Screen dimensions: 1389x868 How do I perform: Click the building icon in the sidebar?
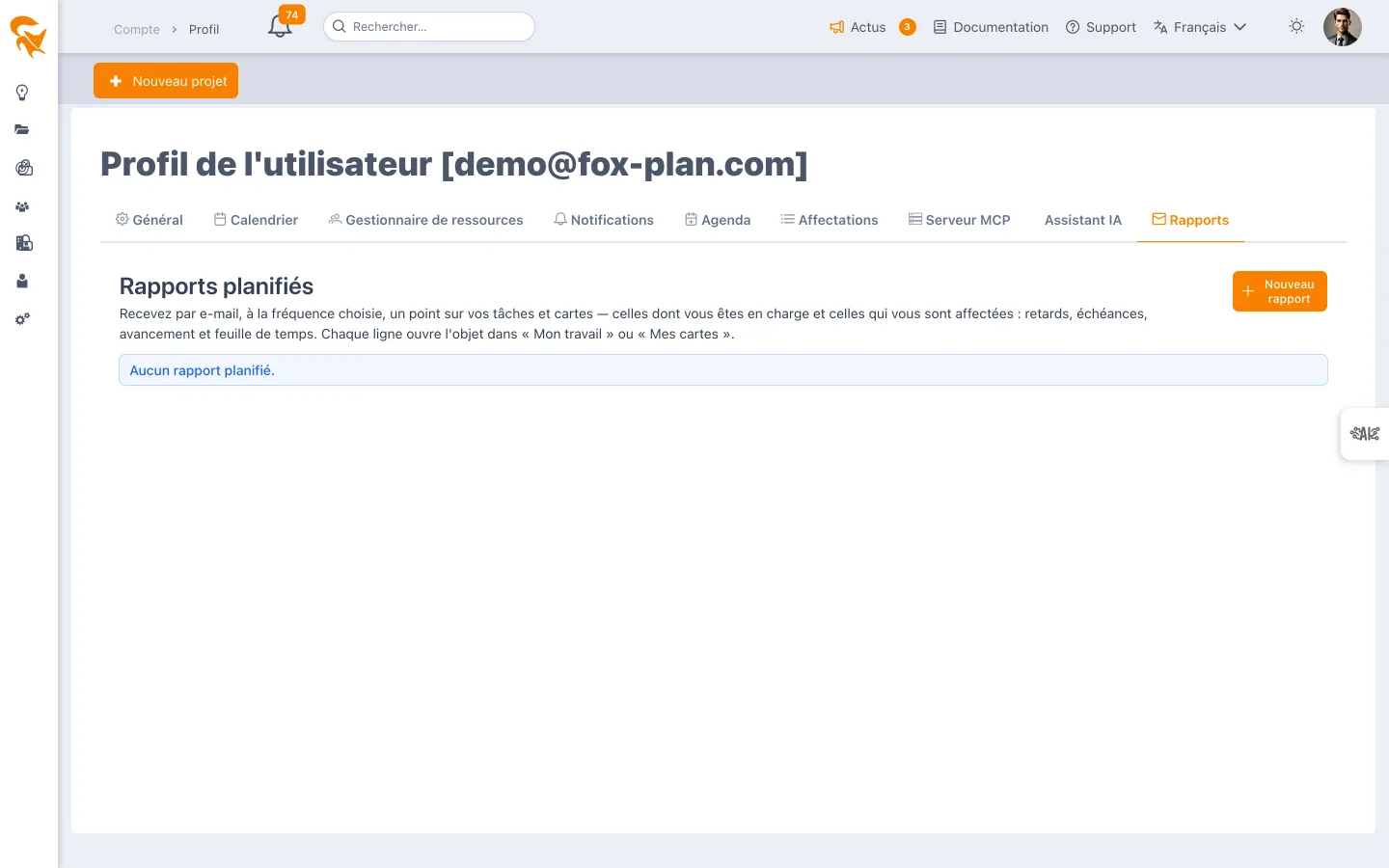[24, 243]
